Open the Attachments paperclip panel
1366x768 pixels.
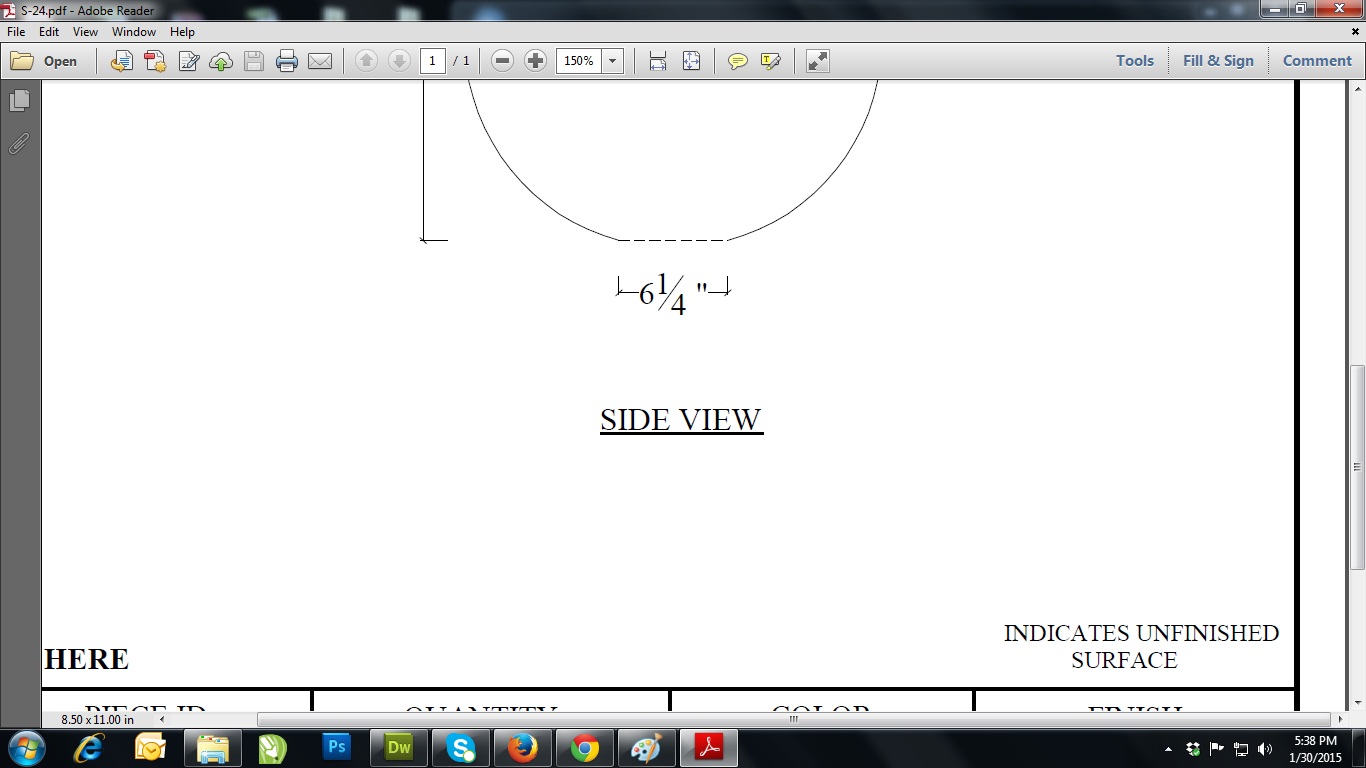click(19, 144)
